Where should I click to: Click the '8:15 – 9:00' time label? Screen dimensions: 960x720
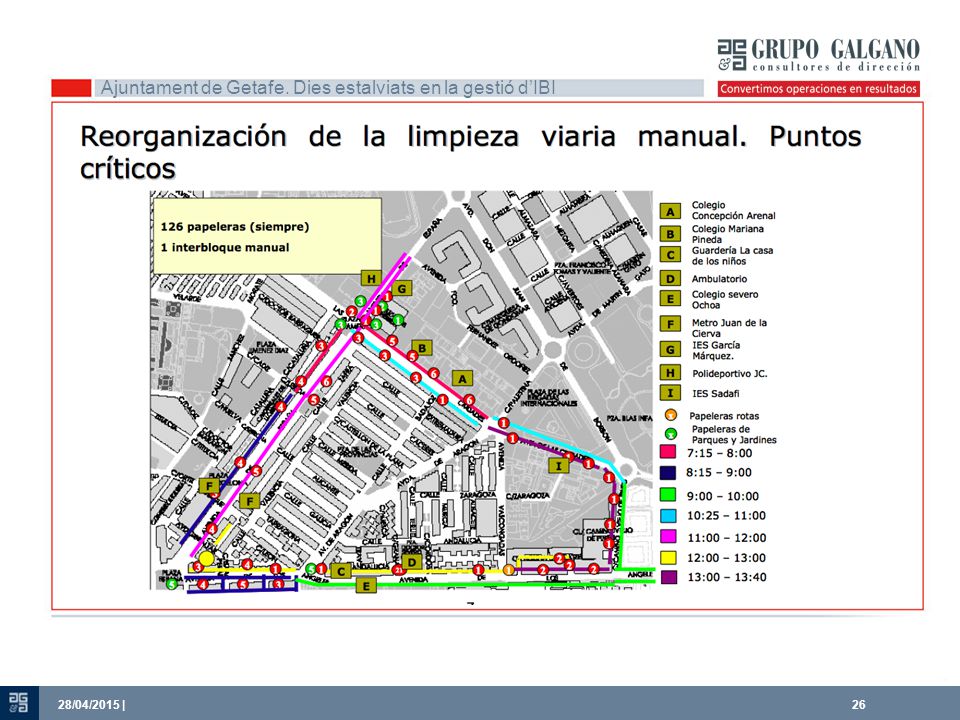719,473
